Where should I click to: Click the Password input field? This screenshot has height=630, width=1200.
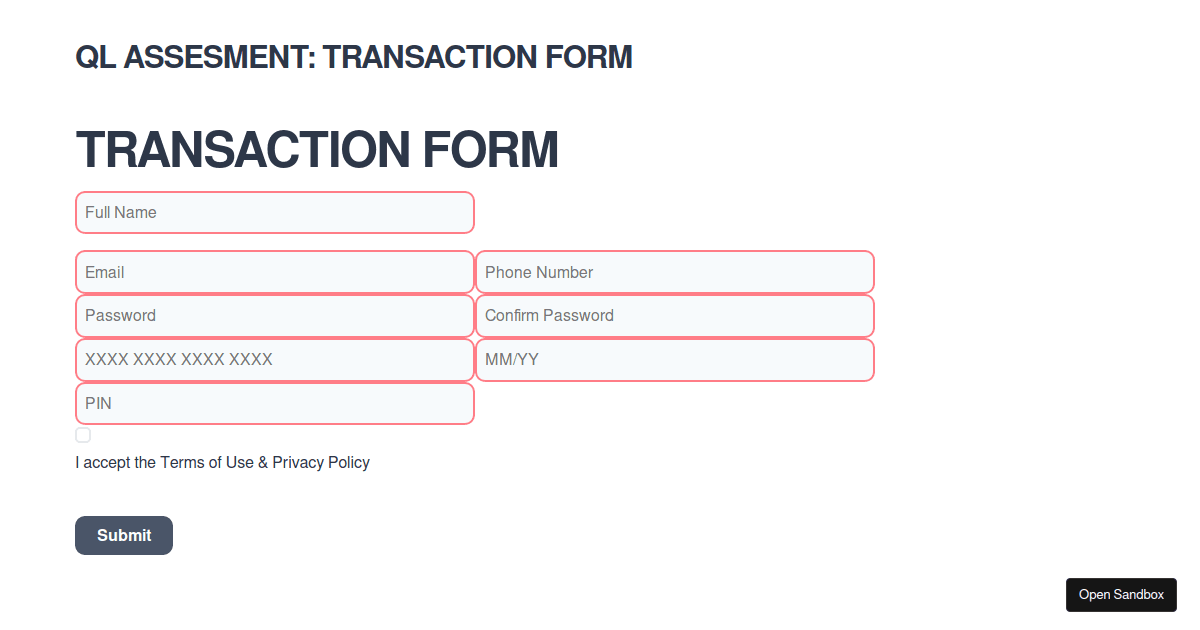pos(275,315)
